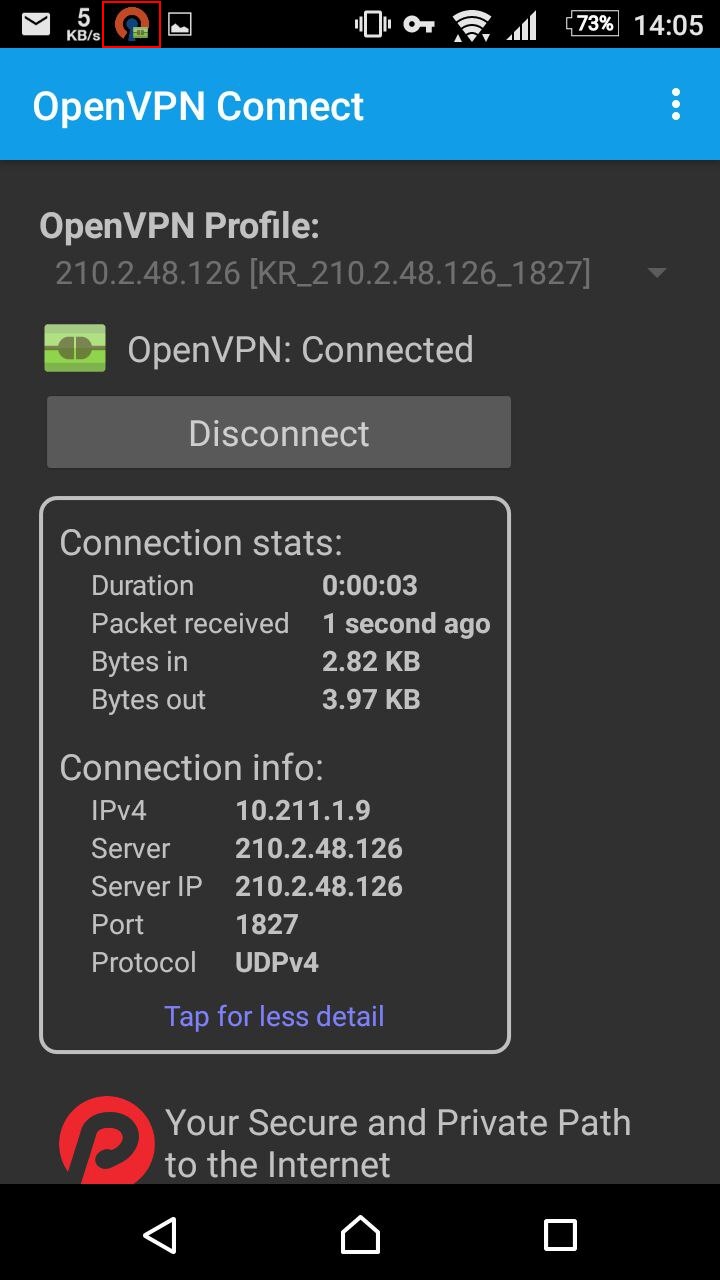Open recent apps with square button
Image resolution: width=720 pixels, height=1280 pixels.
[x=560, y=1235]
